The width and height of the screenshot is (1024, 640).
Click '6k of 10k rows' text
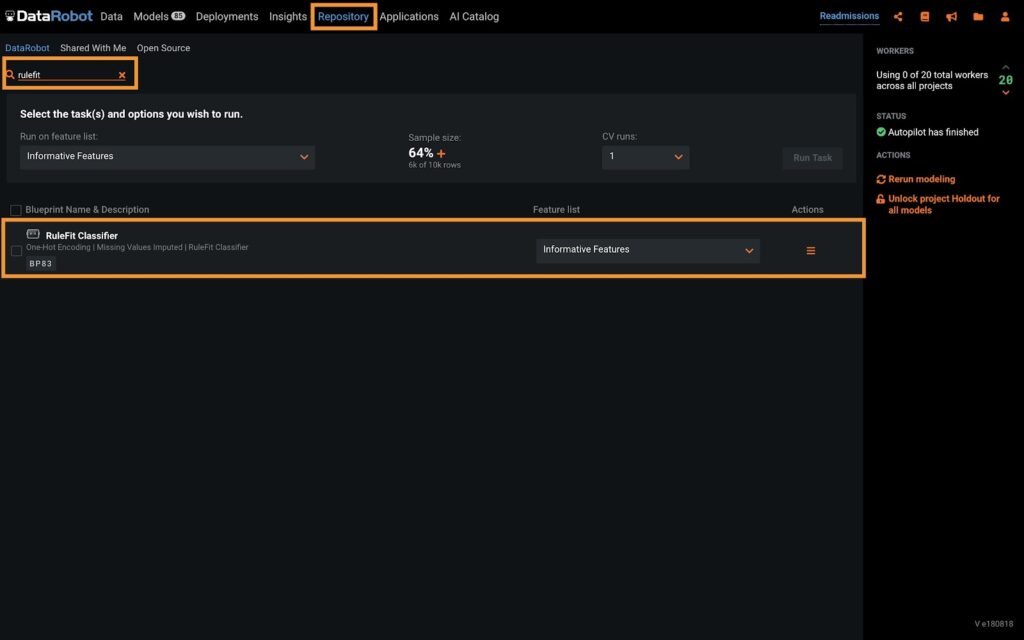coord(434,165)
